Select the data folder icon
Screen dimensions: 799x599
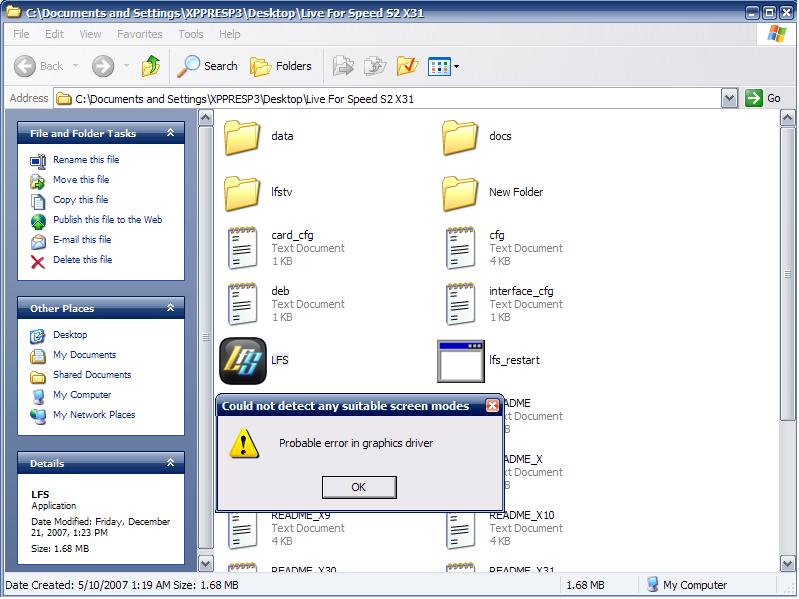point(242,137)
